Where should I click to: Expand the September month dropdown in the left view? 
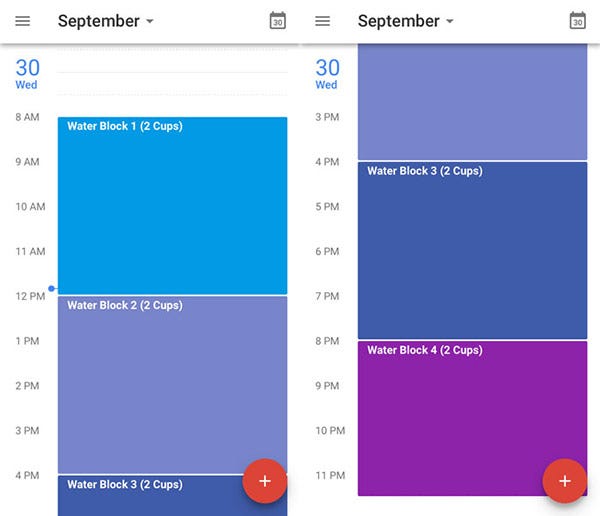click(x=106, y=21)
